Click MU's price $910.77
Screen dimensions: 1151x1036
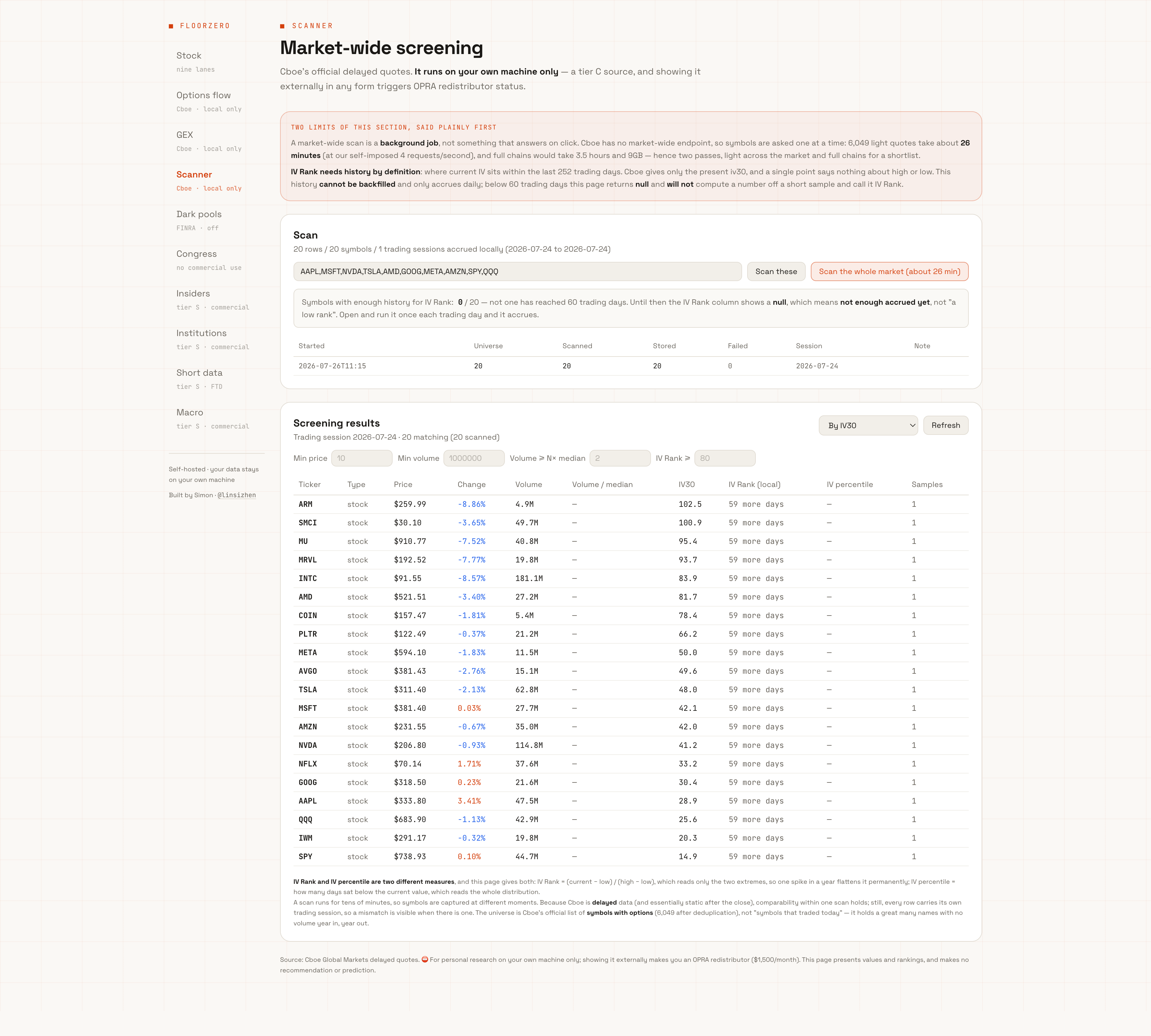(410, 541)
